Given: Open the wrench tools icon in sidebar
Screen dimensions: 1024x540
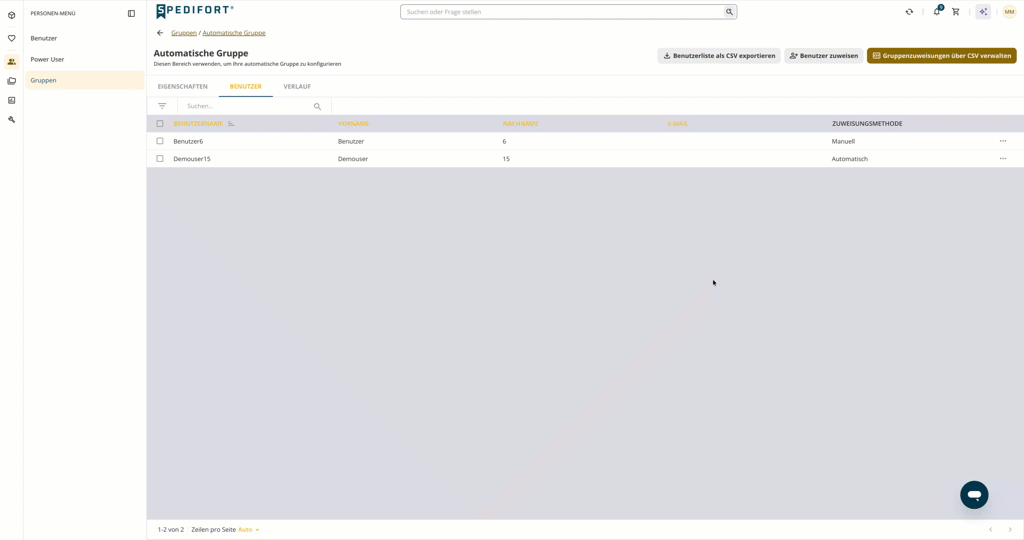Looking at the screenshot, I should (x=11, y=119).
